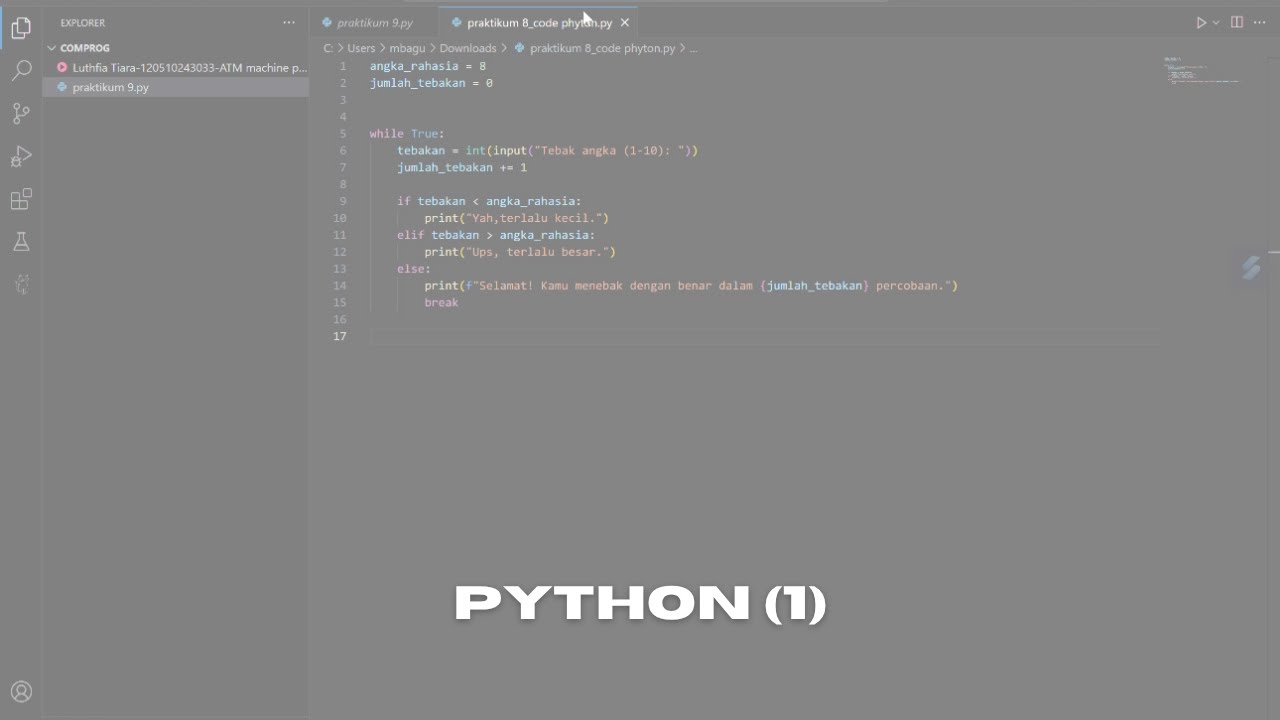This screenshot has width=1280, height=720.
Task: Select line number 17 in the gutter
Action: click(340, 336)
